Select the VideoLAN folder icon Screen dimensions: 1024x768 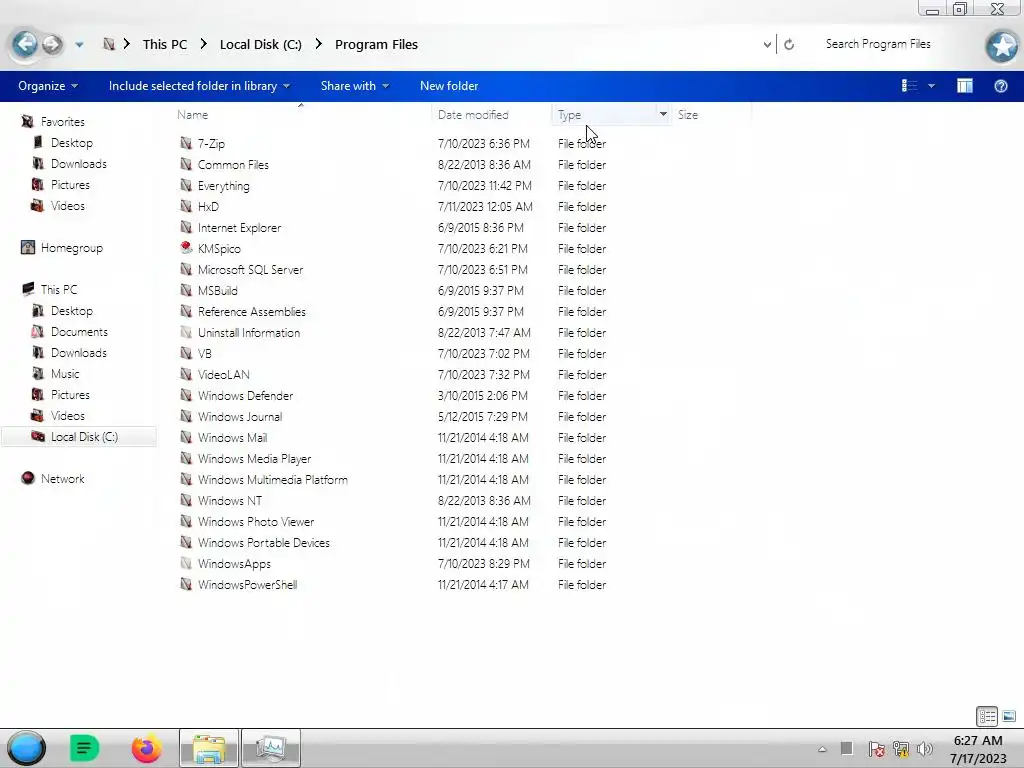point(186,374)
